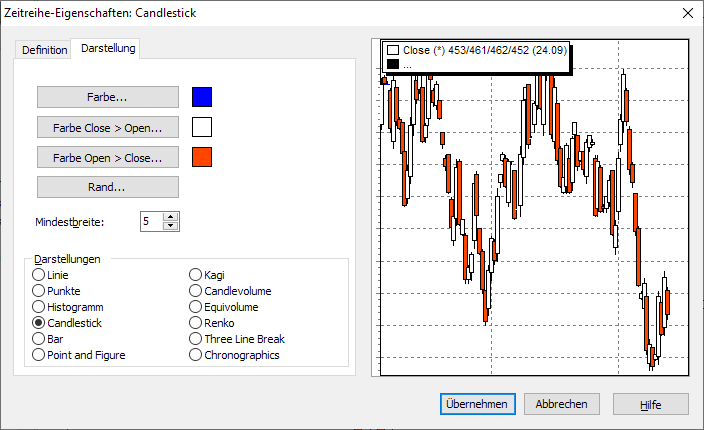
Task: Open the Darstellung tab
Action: pos(108,48)
